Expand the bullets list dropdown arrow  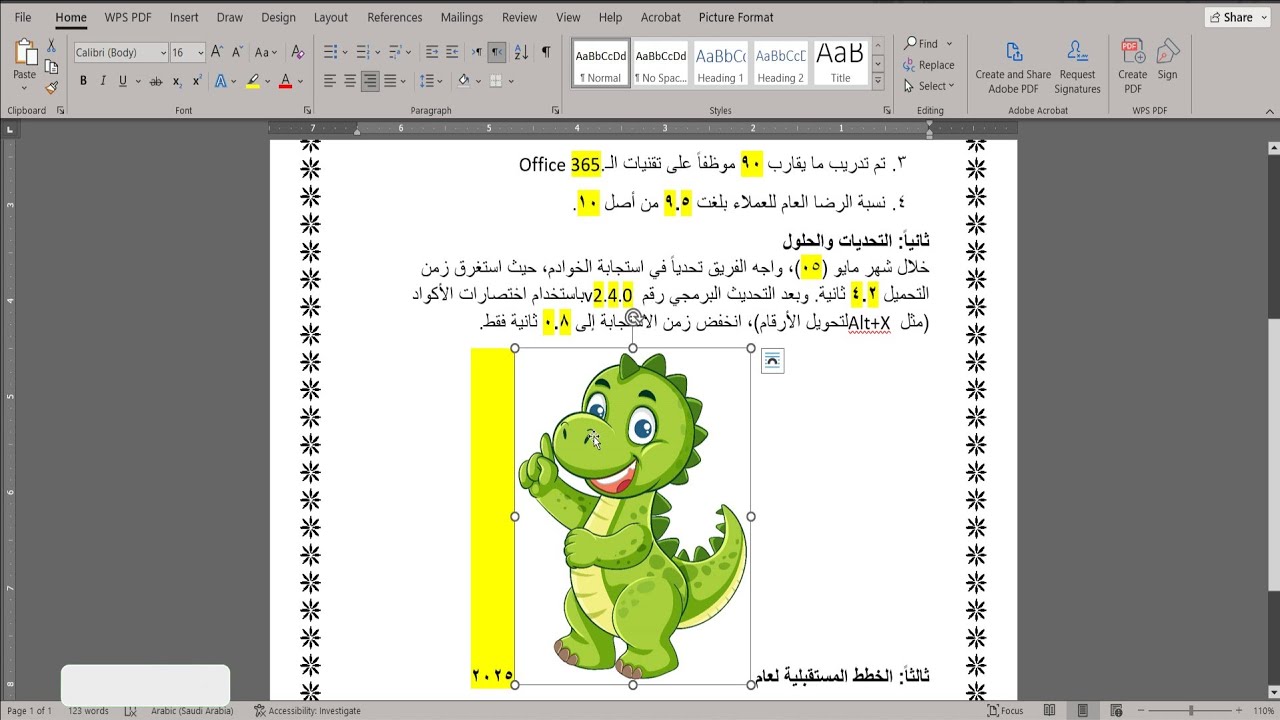[x=345, y=52]
